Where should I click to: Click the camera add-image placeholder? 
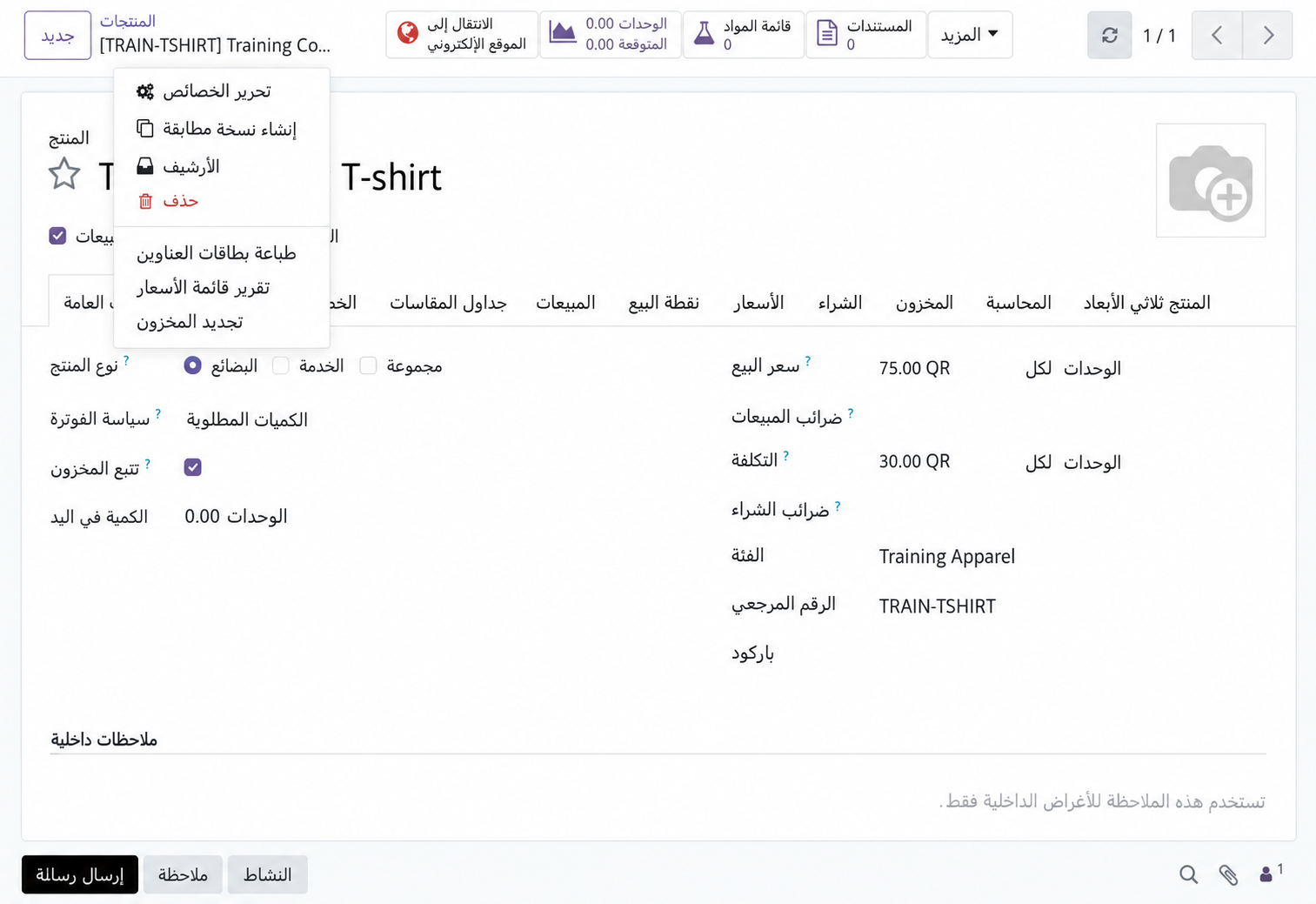click(x=1211, y=180)
